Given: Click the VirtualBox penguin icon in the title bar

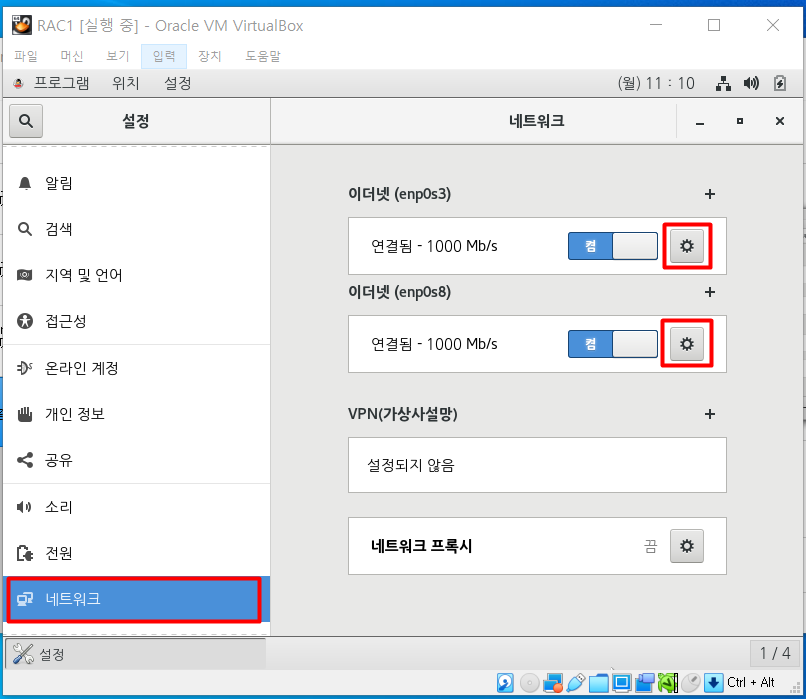Looking at the screenshot, I should click(x=22, y=25).
